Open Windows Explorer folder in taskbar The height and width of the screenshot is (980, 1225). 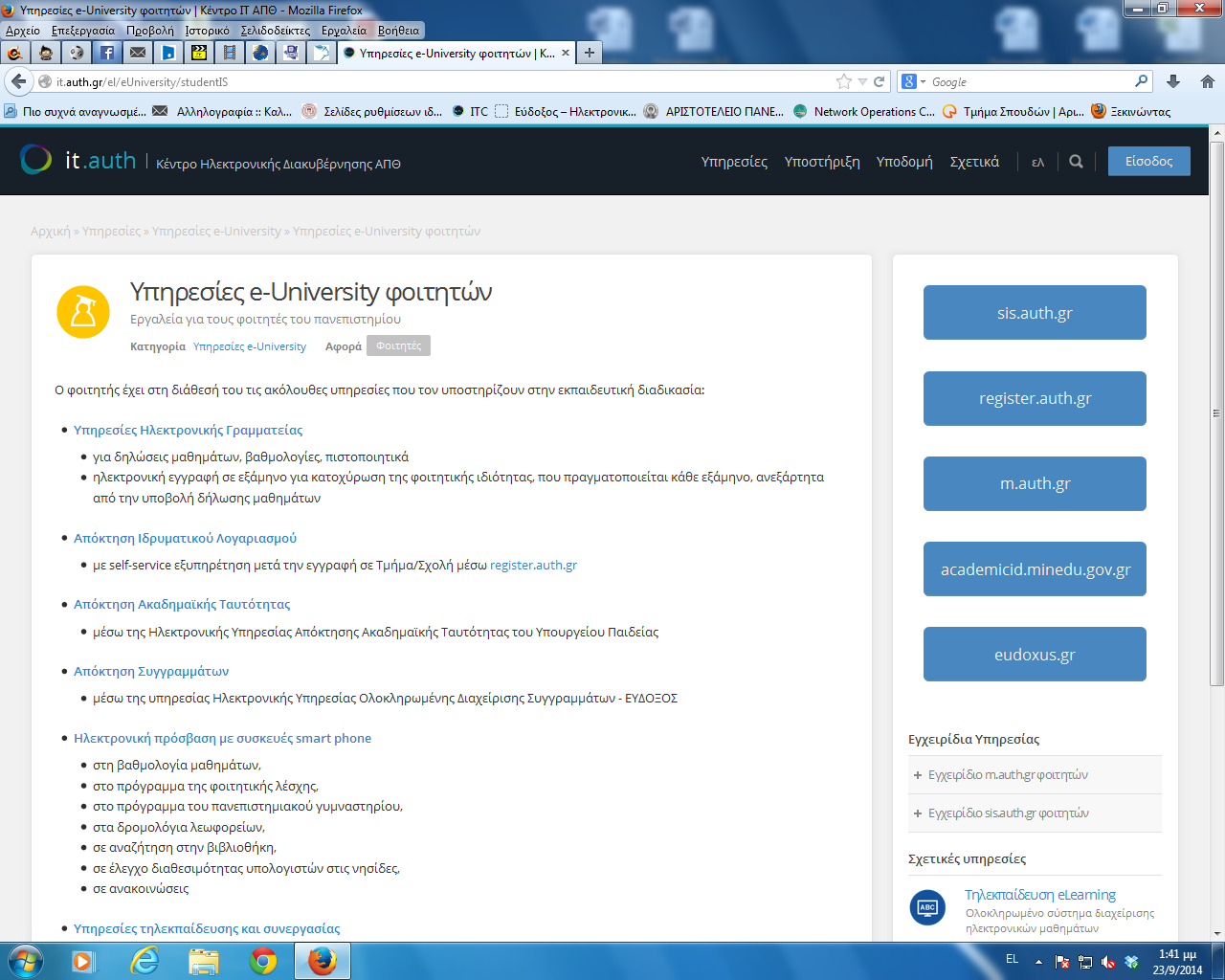[x=204, y=961]
